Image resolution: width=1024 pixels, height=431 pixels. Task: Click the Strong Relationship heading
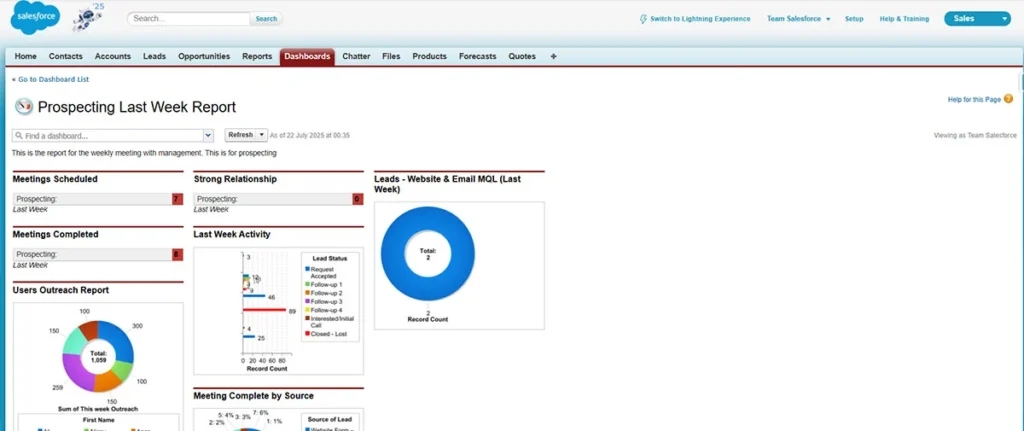[235, 179]
